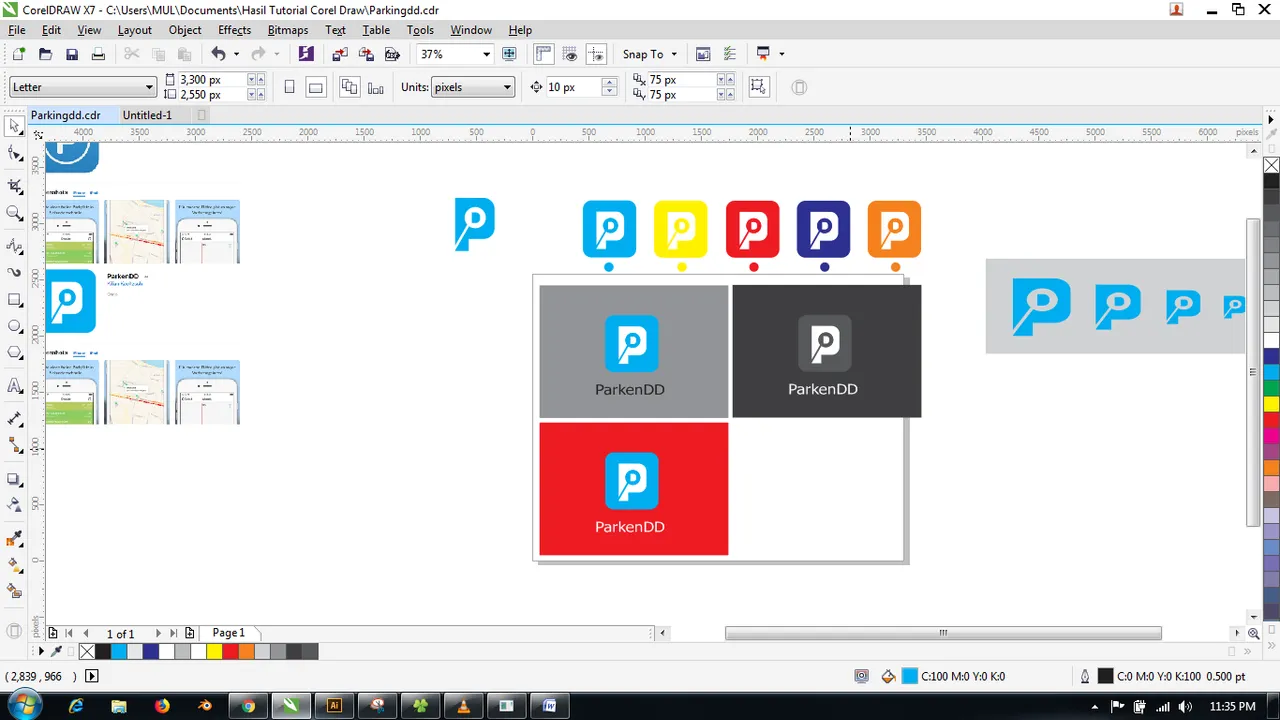Click the Print toolbar icon
This screenshot has height=720, width=1280.
click(98, 54)
